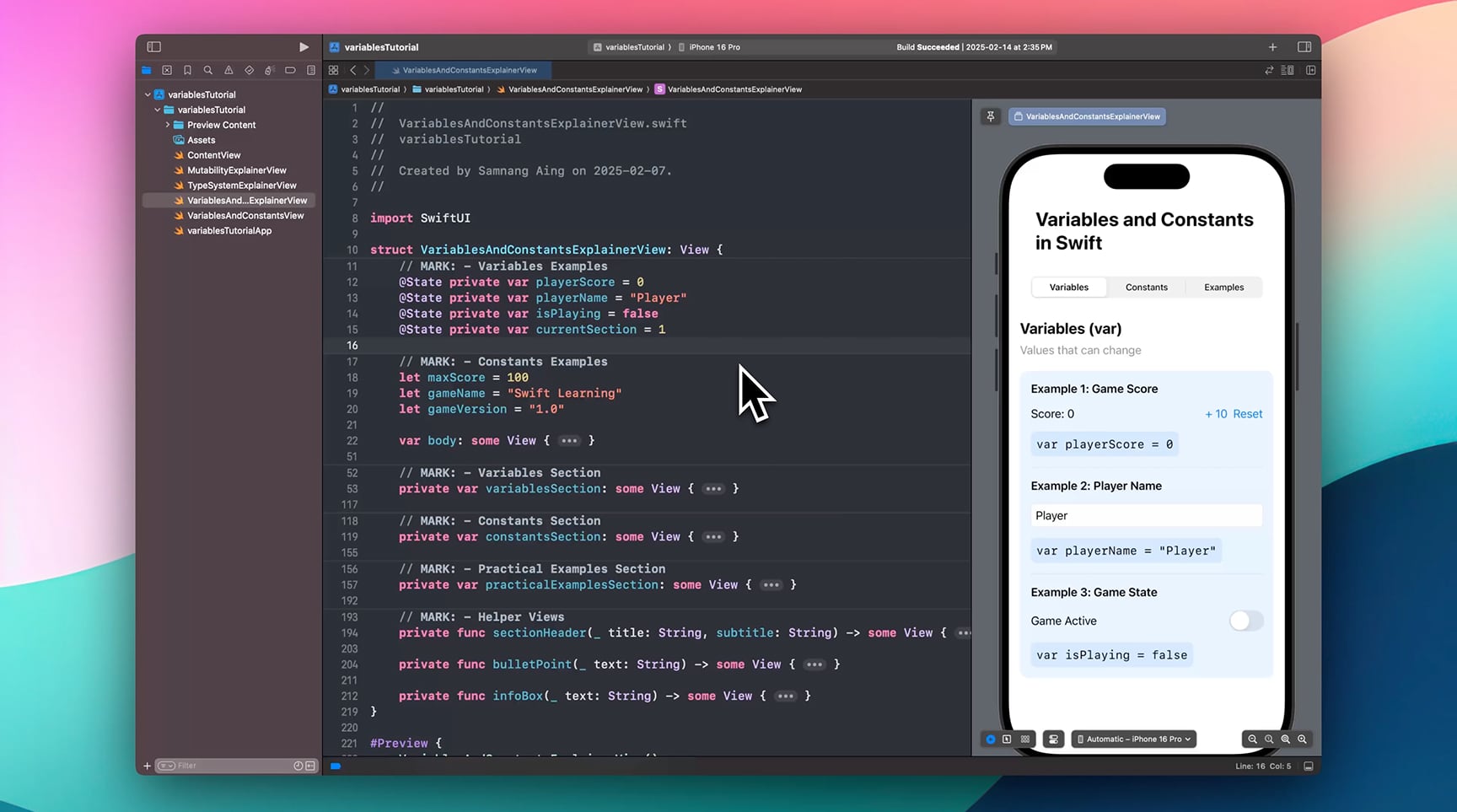Select the Constants segment in preview
Screen dimensions: 1457x812
tap(1147, 288)
